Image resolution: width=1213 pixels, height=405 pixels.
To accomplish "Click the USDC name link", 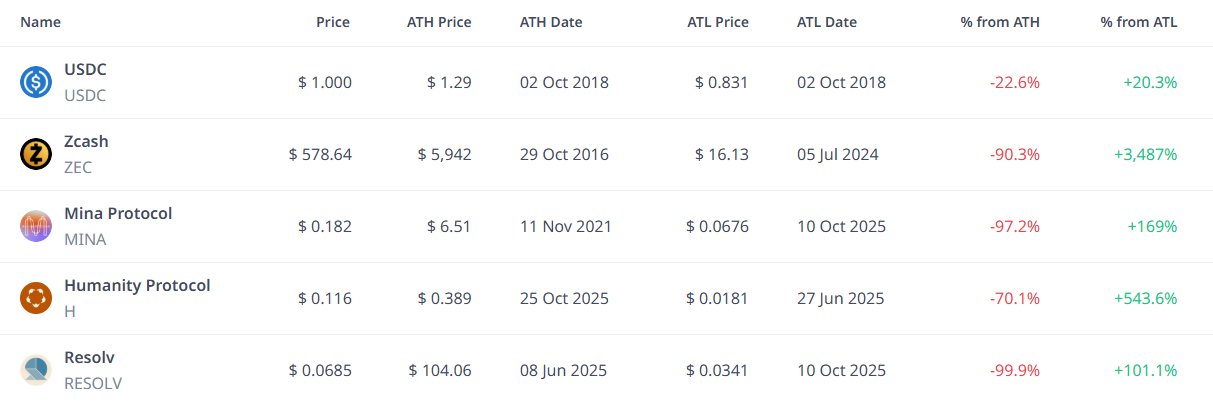I will point(85,69).
